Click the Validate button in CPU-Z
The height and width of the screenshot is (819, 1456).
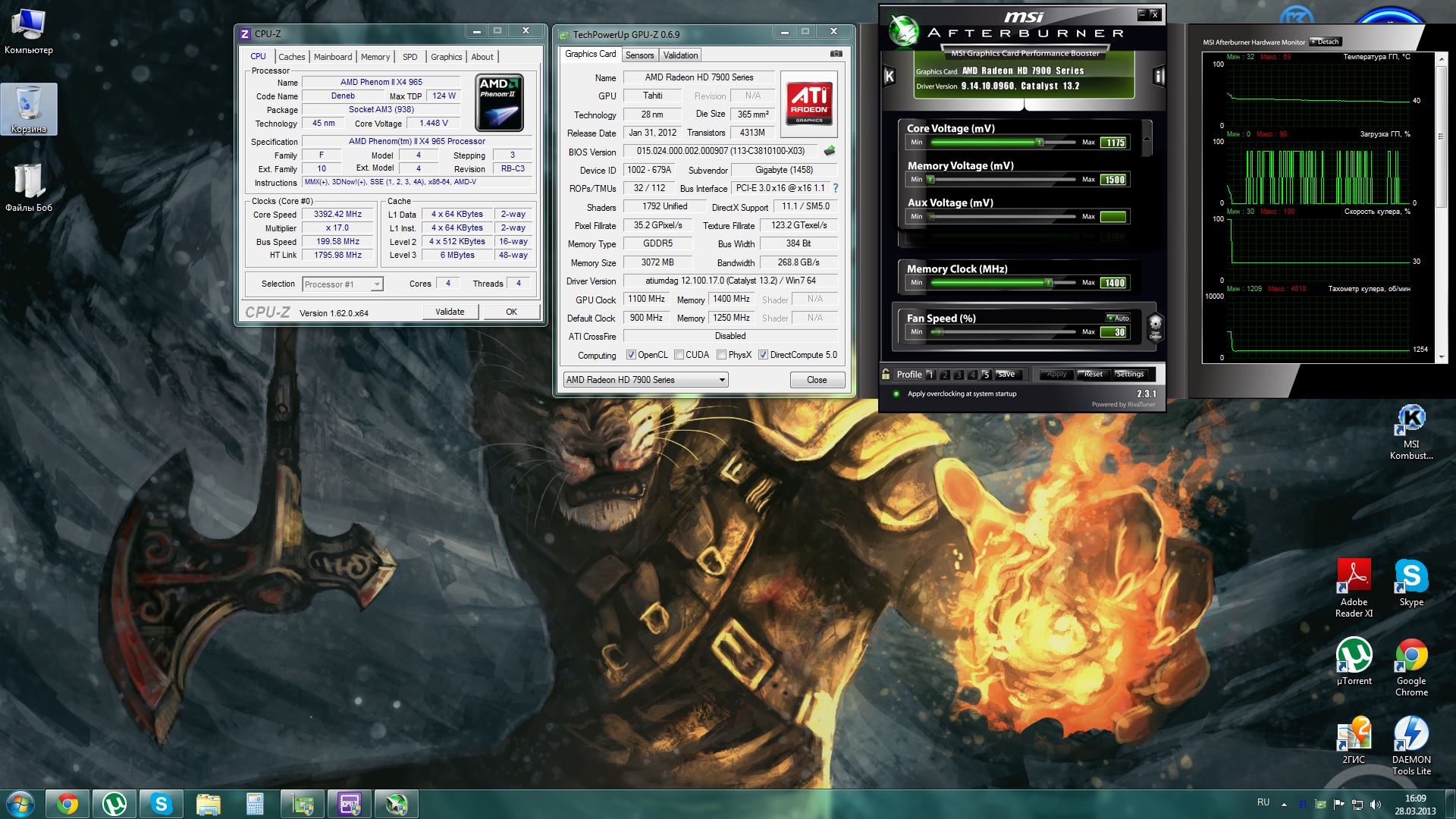tap(450, 312)
